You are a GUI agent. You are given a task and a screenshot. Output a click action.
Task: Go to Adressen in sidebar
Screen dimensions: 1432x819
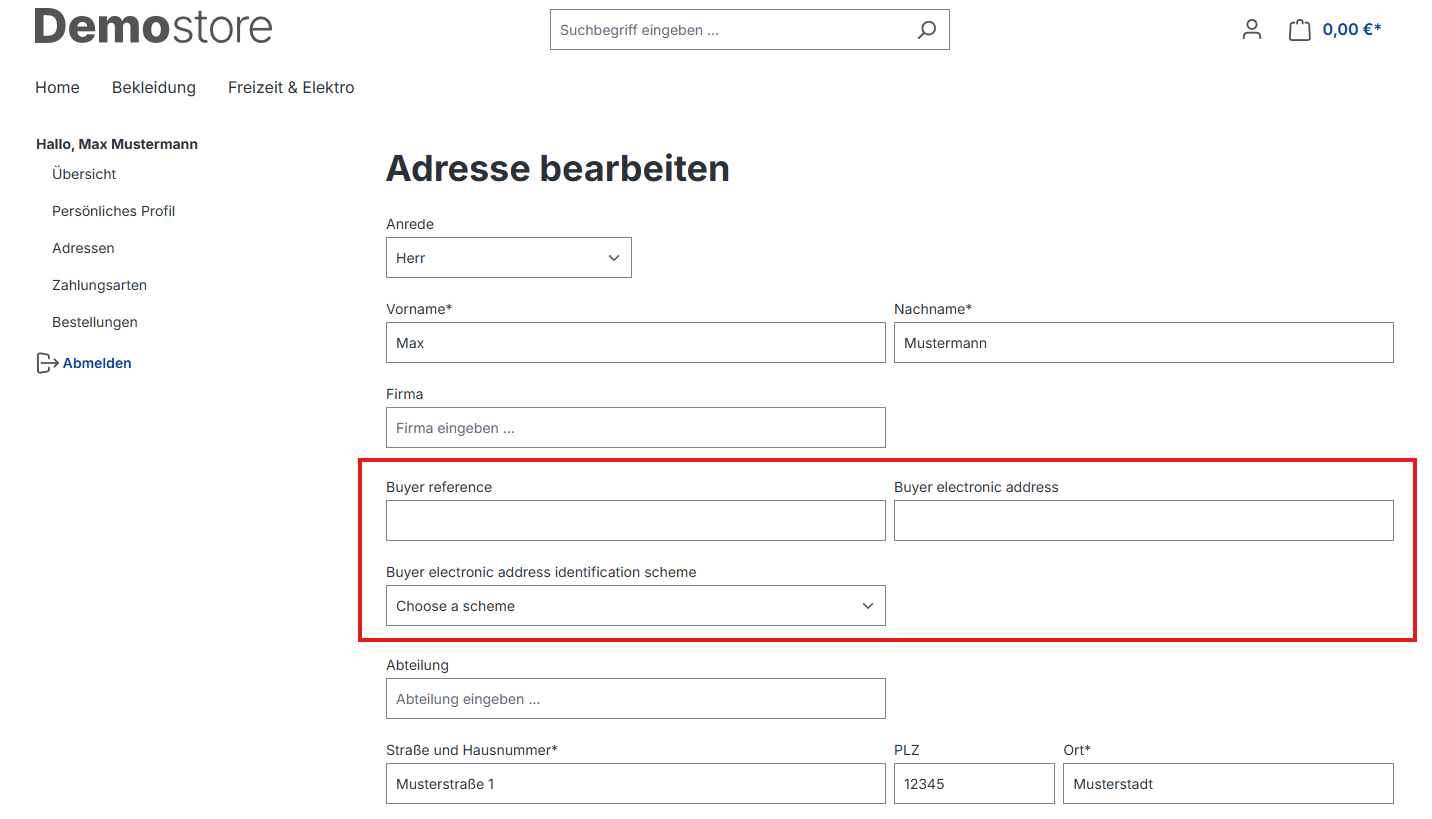point(83,248)
